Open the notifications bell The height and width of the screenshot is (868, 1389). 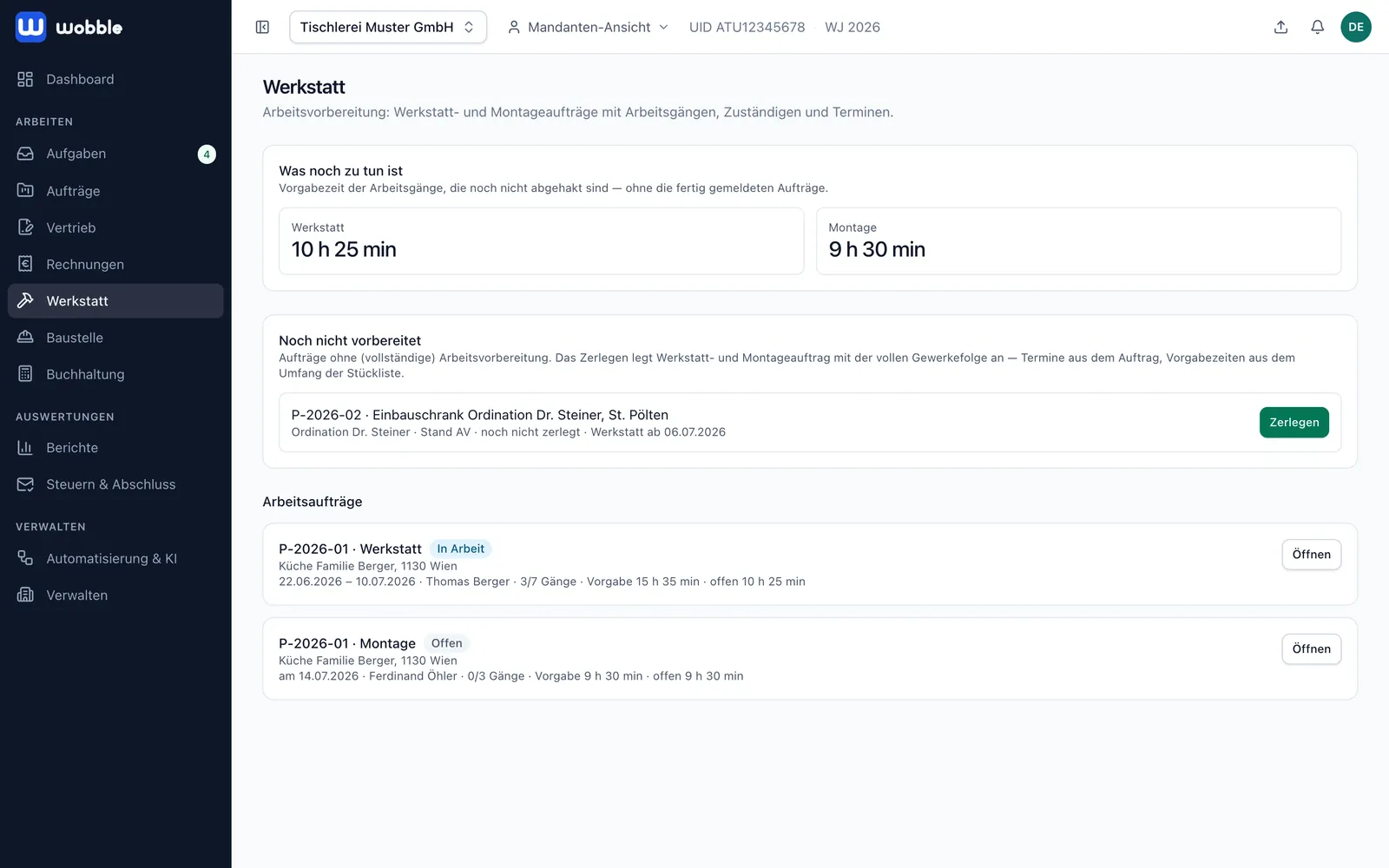coord(1317,27)
